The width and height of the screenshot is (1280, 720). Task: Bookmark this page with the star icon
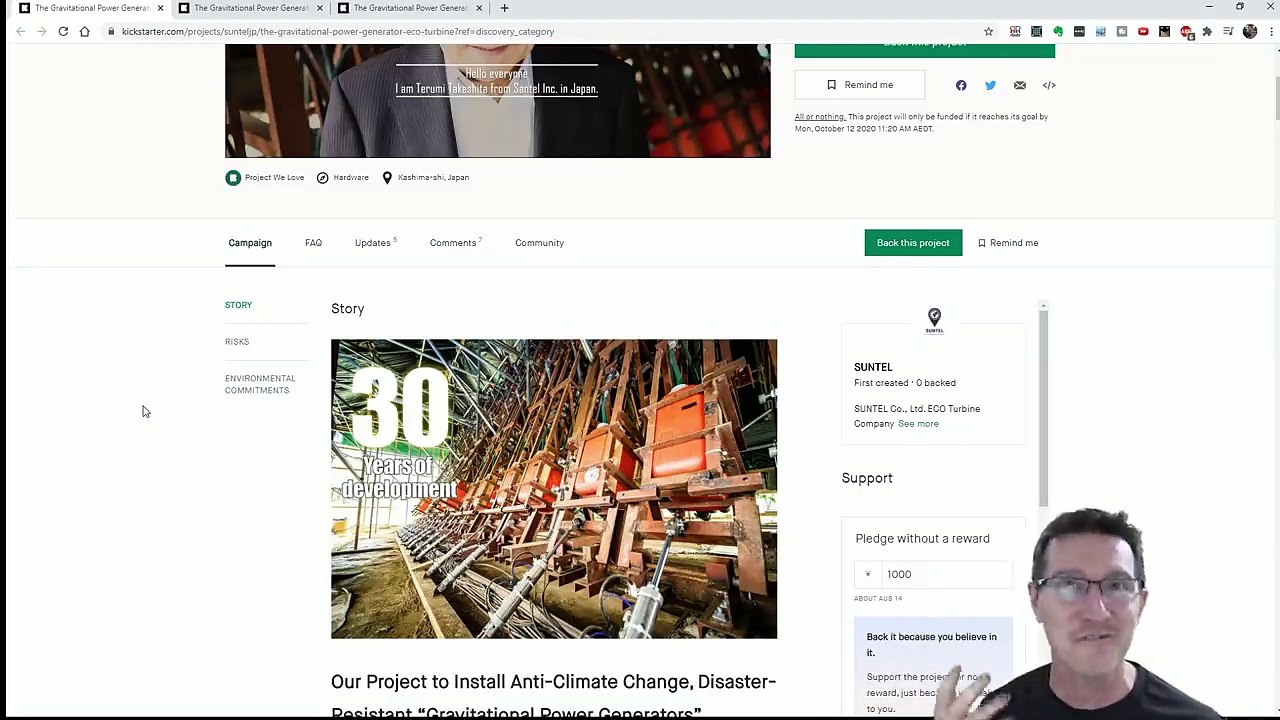[x=988, y=31]
